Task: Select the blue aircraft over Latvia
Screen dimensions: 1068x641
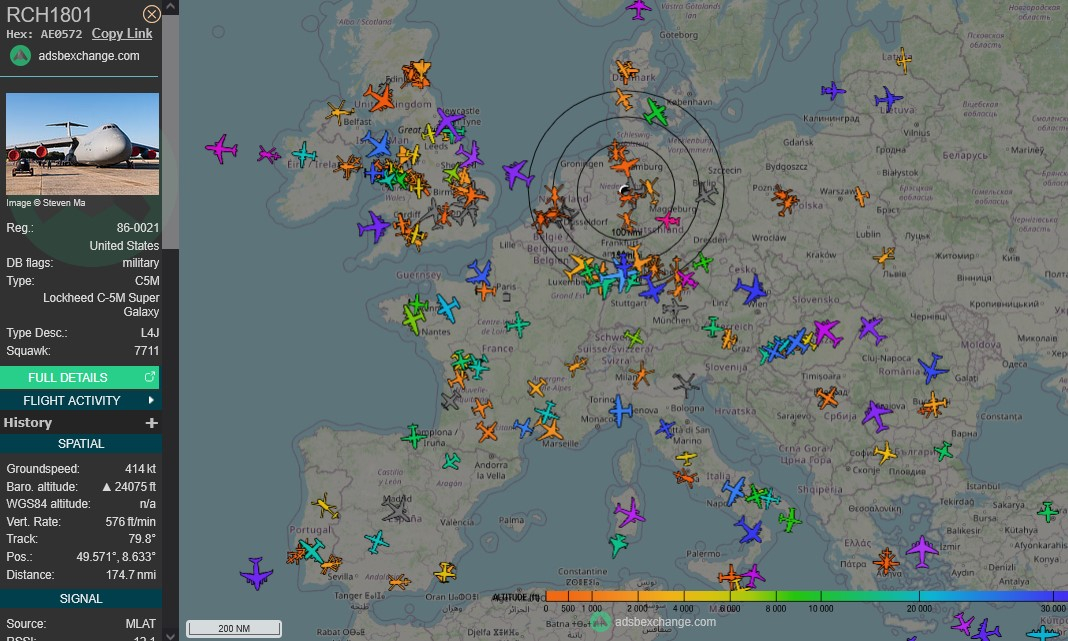Action: pos(888,99)
